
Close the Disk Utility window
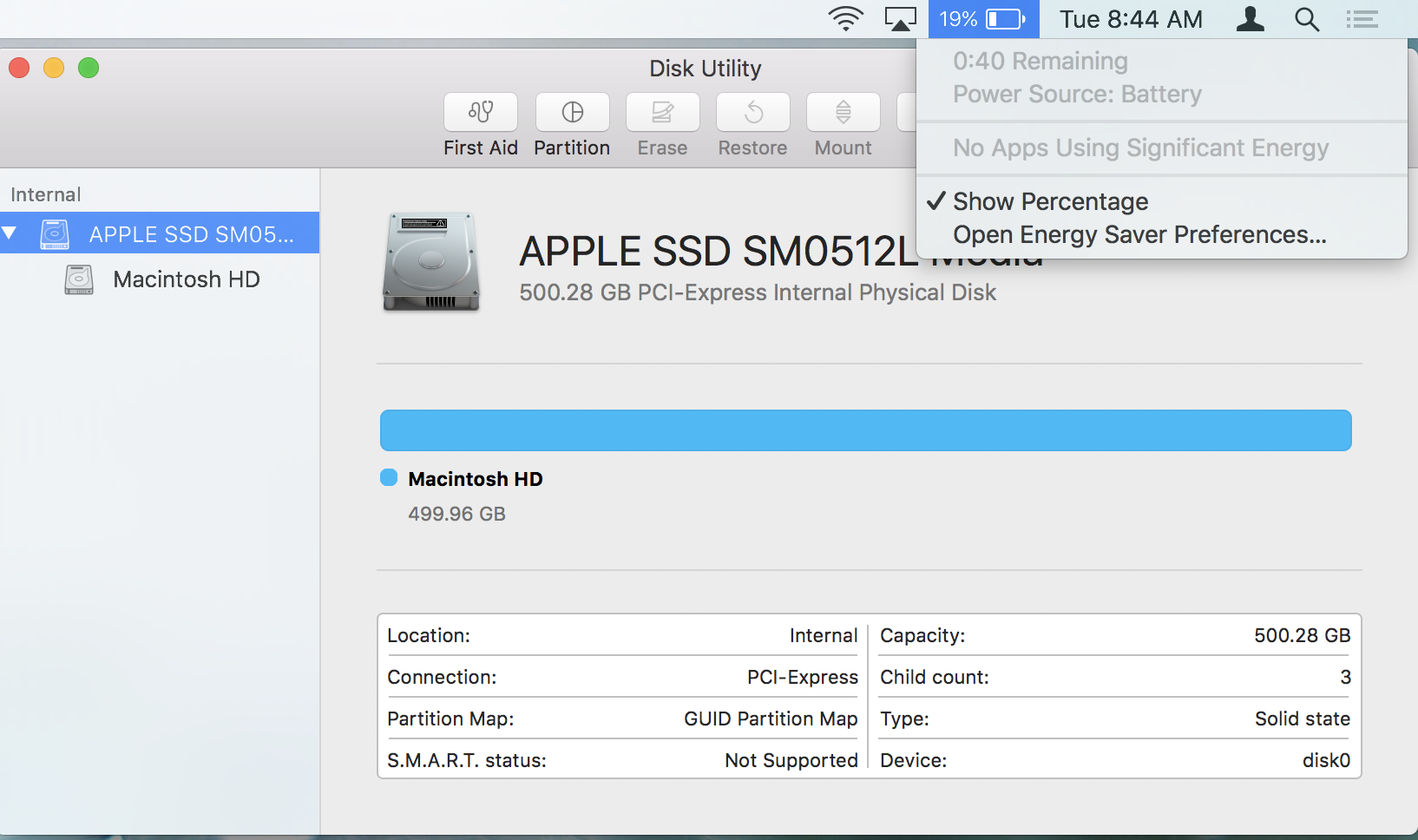click(19, 68)
